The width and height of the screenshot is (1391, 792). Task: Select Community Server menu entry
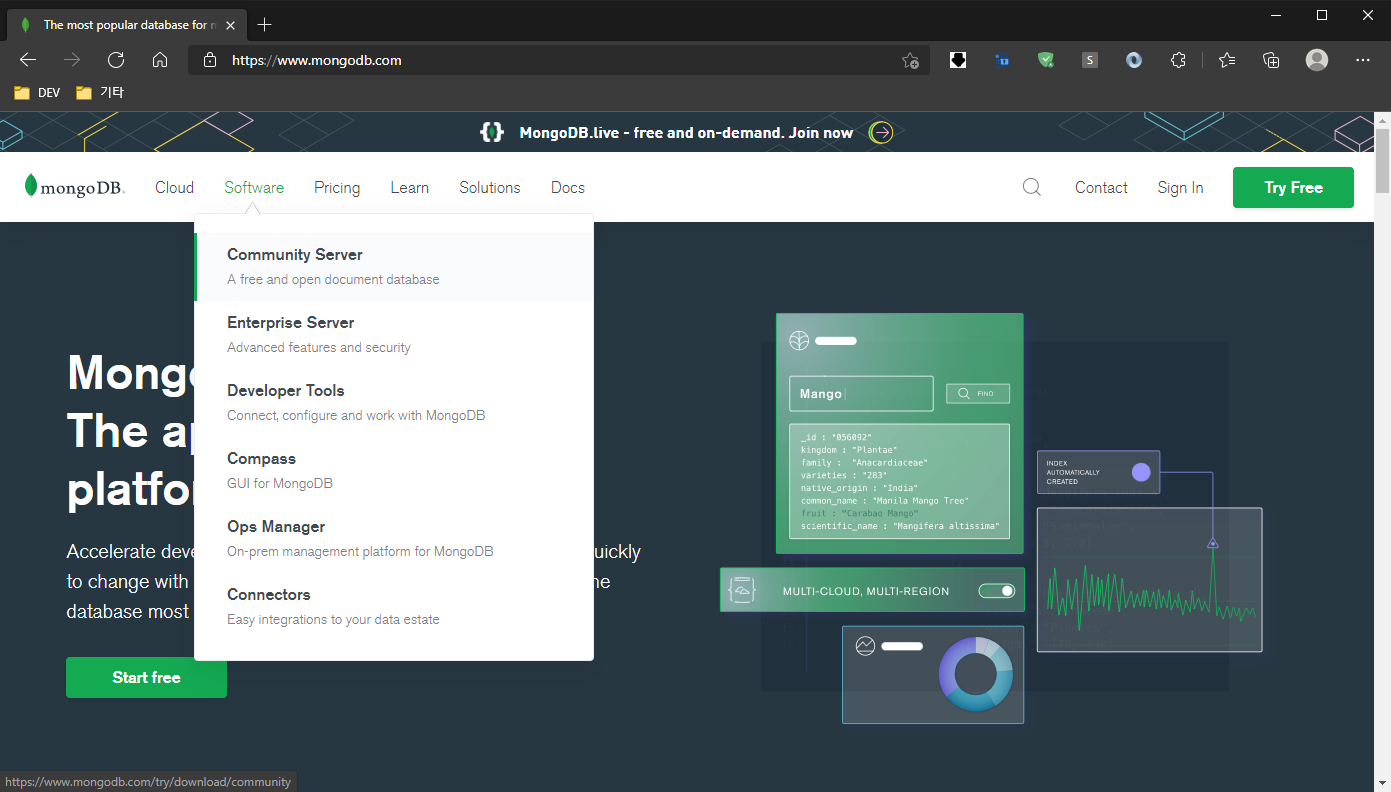(x=394, y=266)
